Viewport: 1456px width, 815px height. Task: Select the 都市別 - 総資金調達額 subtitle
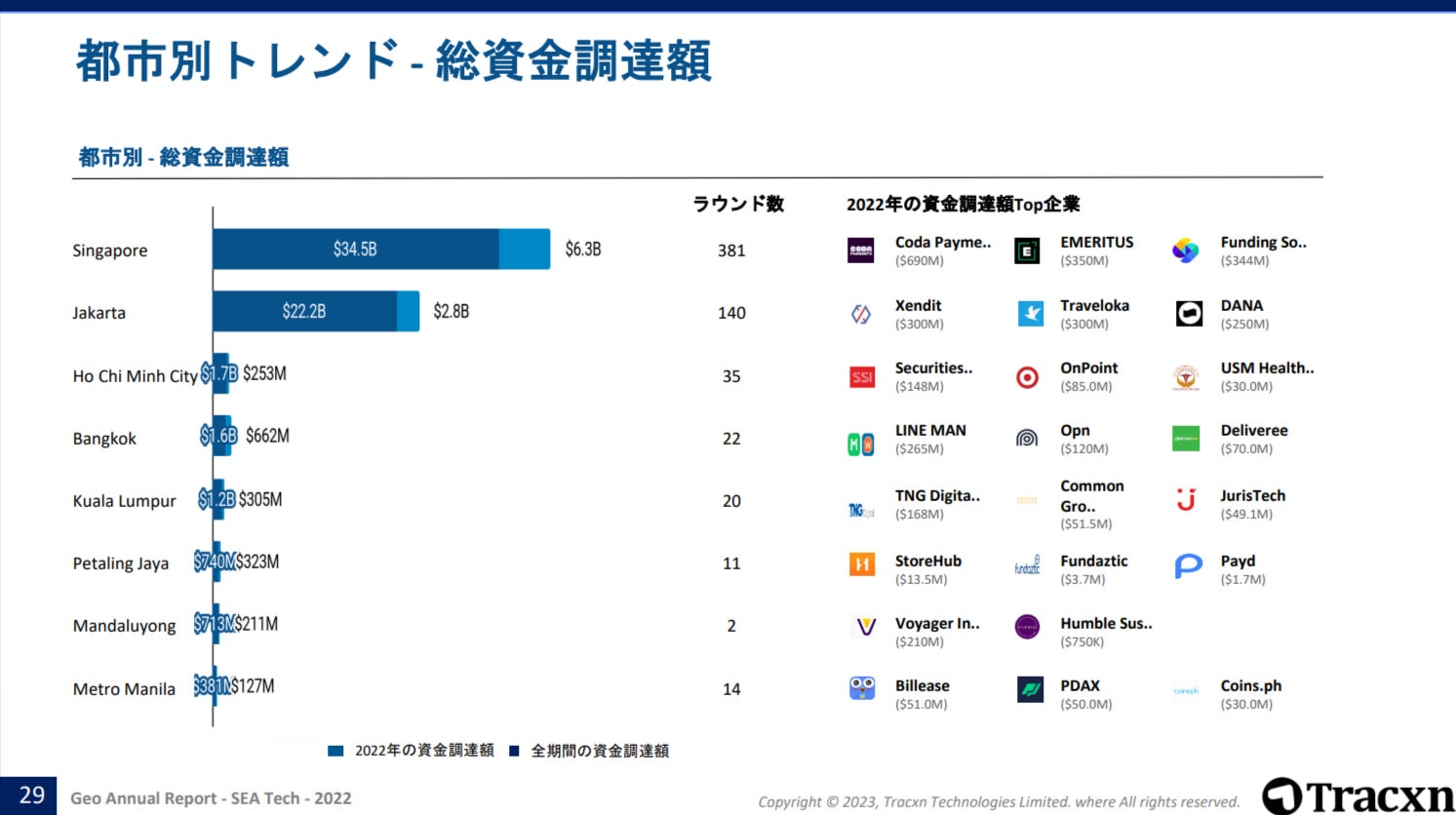pos(183,157)
